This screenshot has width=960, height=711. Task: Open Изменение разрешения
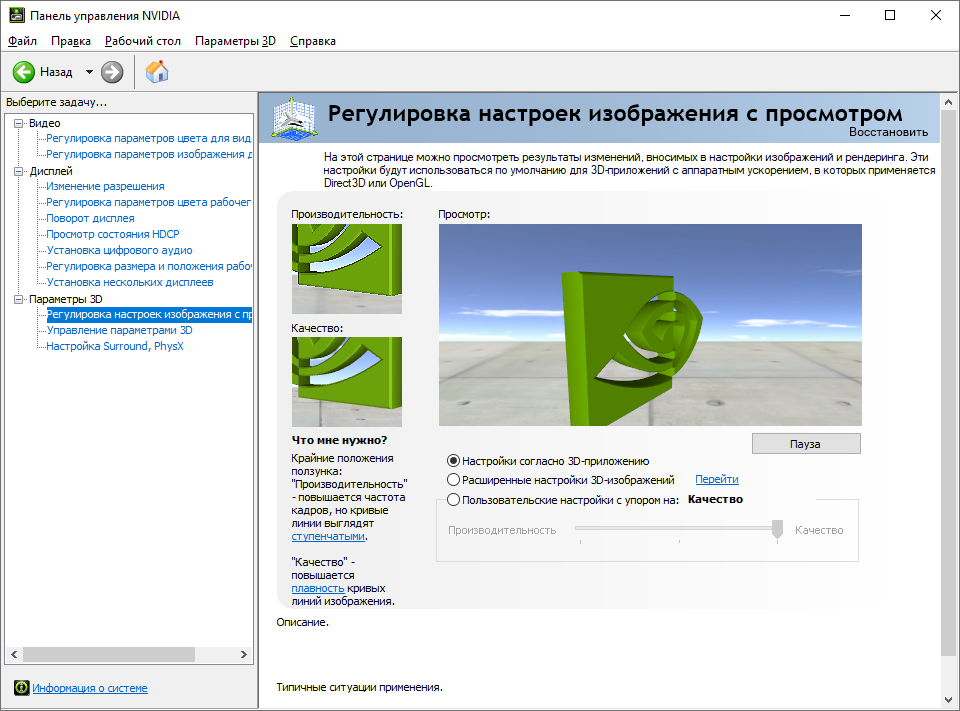[x=105, y=186]
